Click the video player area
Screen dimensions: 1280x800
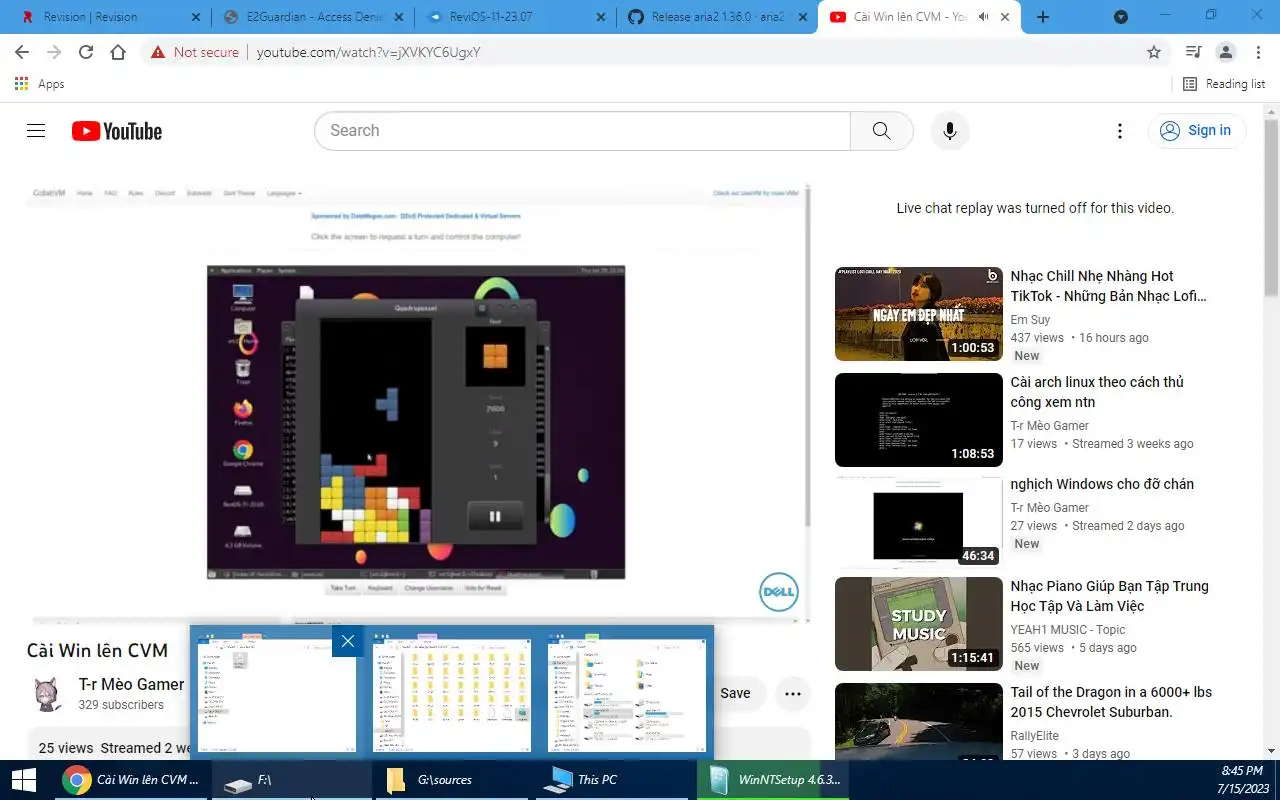[418, 405]
